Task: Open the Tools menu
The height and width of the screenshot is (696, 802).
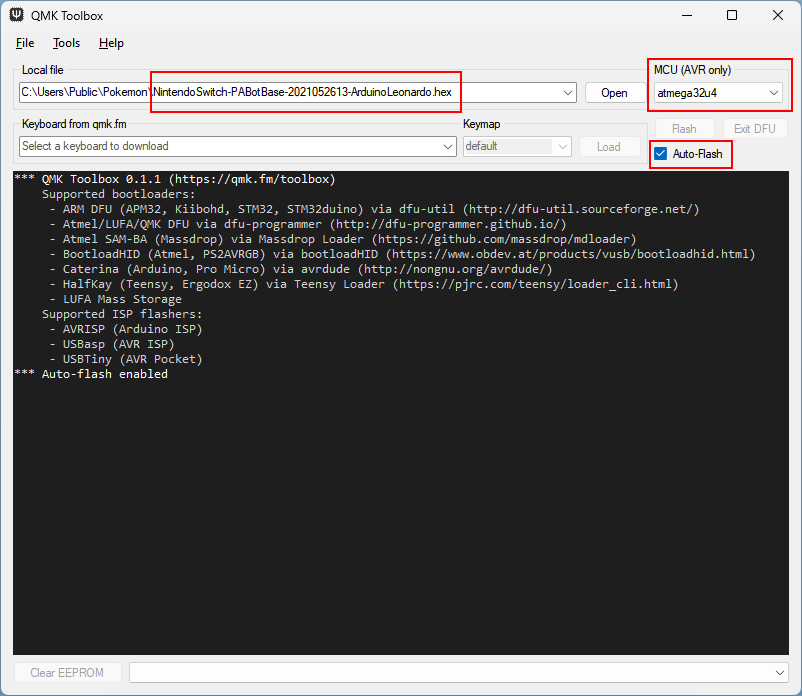Action: tap(66, 43)
